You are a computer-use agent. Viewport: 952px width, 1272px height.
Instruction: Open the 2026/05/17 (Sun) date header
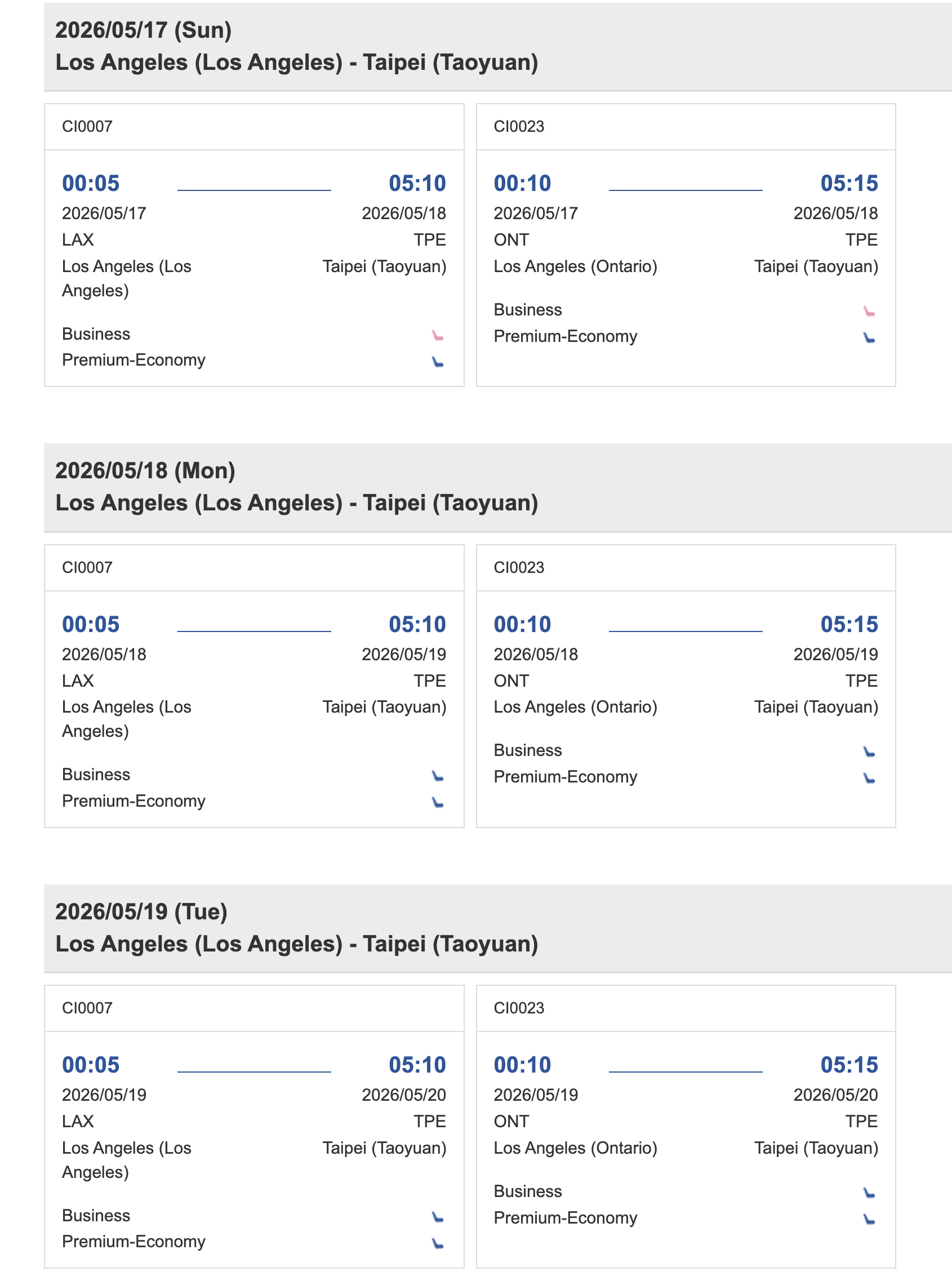click(x=144, y=30)
